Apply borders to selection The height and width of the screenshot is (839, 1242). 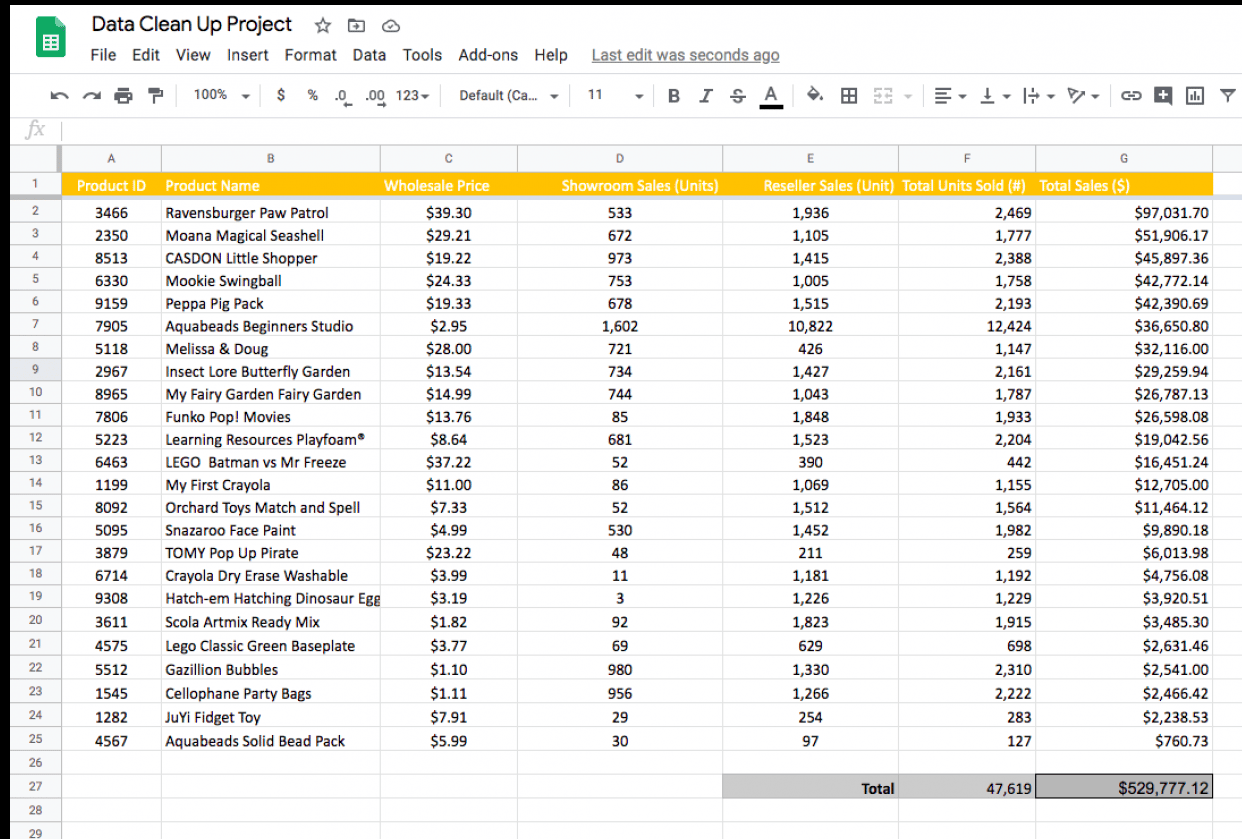tap(849, 95)
